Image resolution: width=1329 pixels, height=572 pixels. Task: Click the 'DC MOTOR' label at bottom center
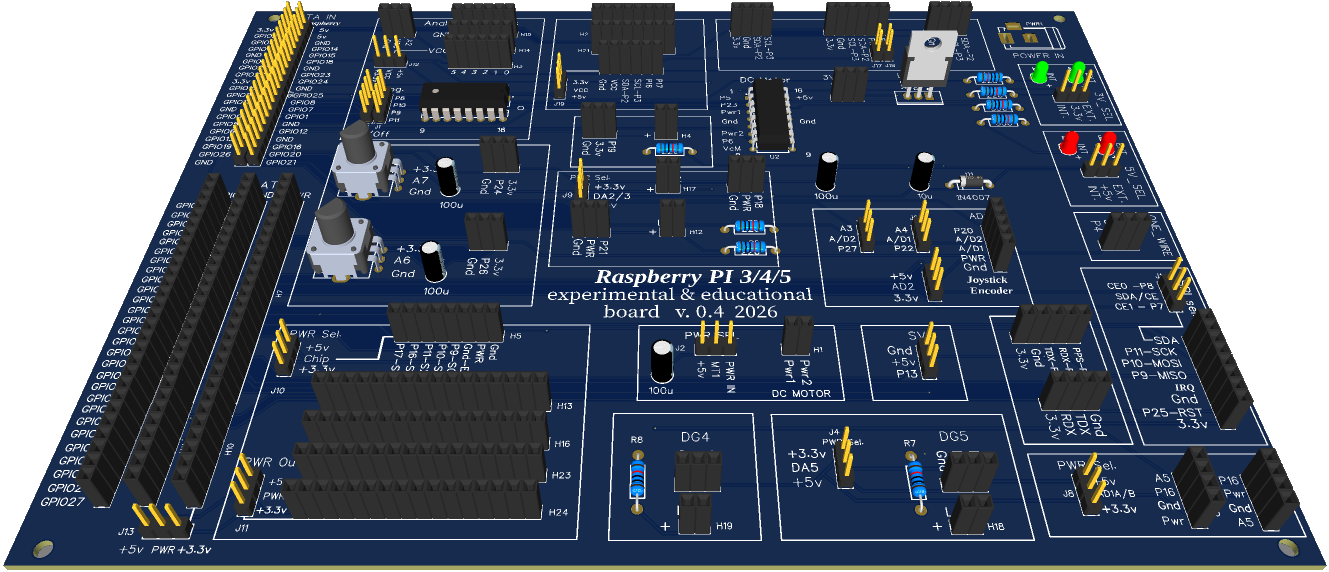click(x=801, y=392)
